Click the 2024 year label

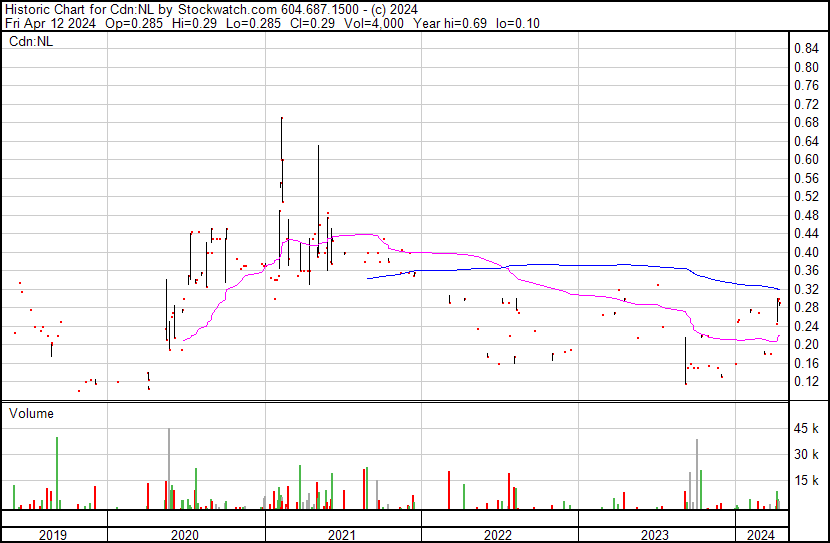pyautogui.click(x=761, y=535)
